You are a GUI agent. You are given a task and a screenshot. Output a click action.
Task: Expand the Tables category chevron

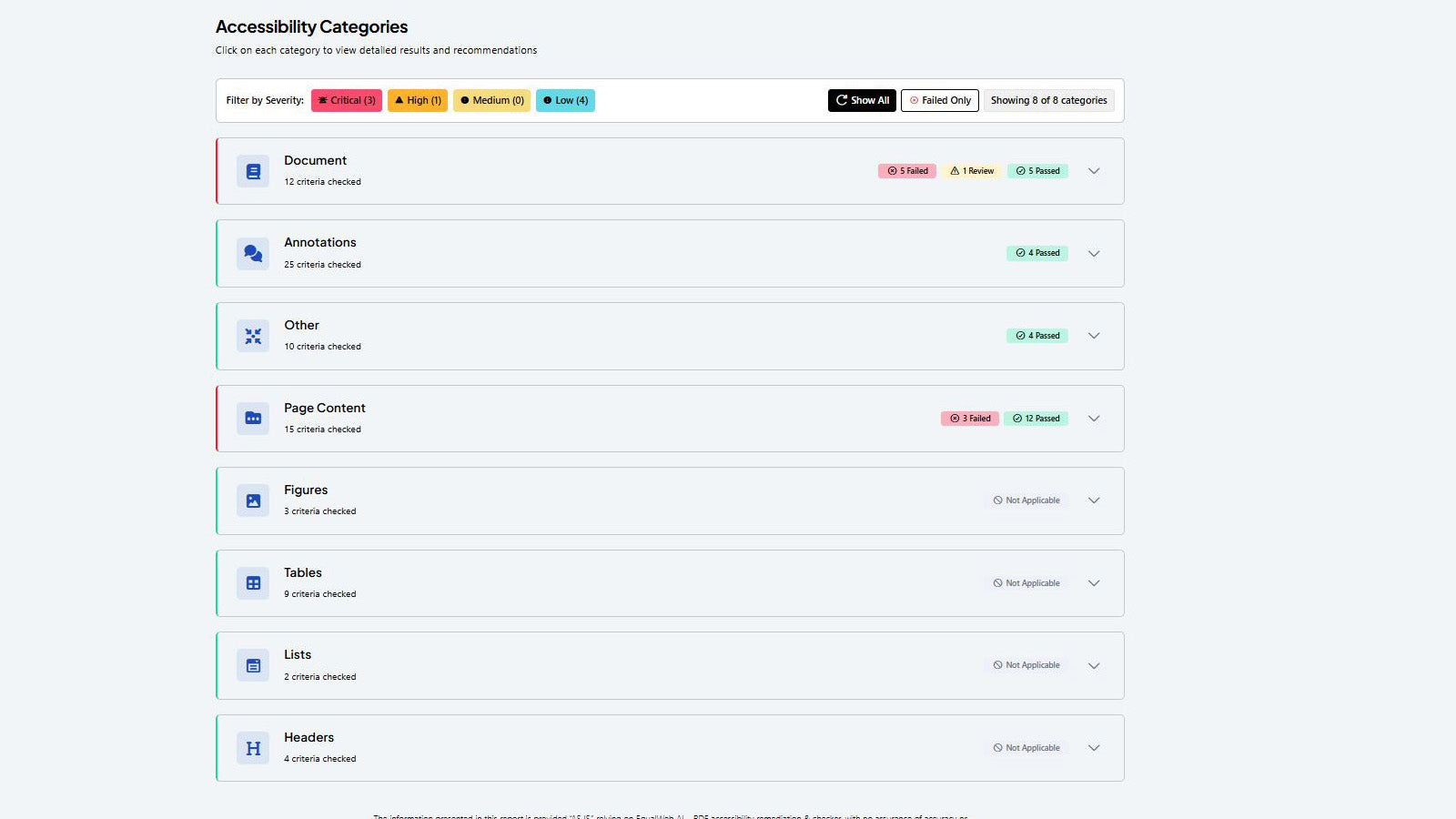(x=1094, y=583)
